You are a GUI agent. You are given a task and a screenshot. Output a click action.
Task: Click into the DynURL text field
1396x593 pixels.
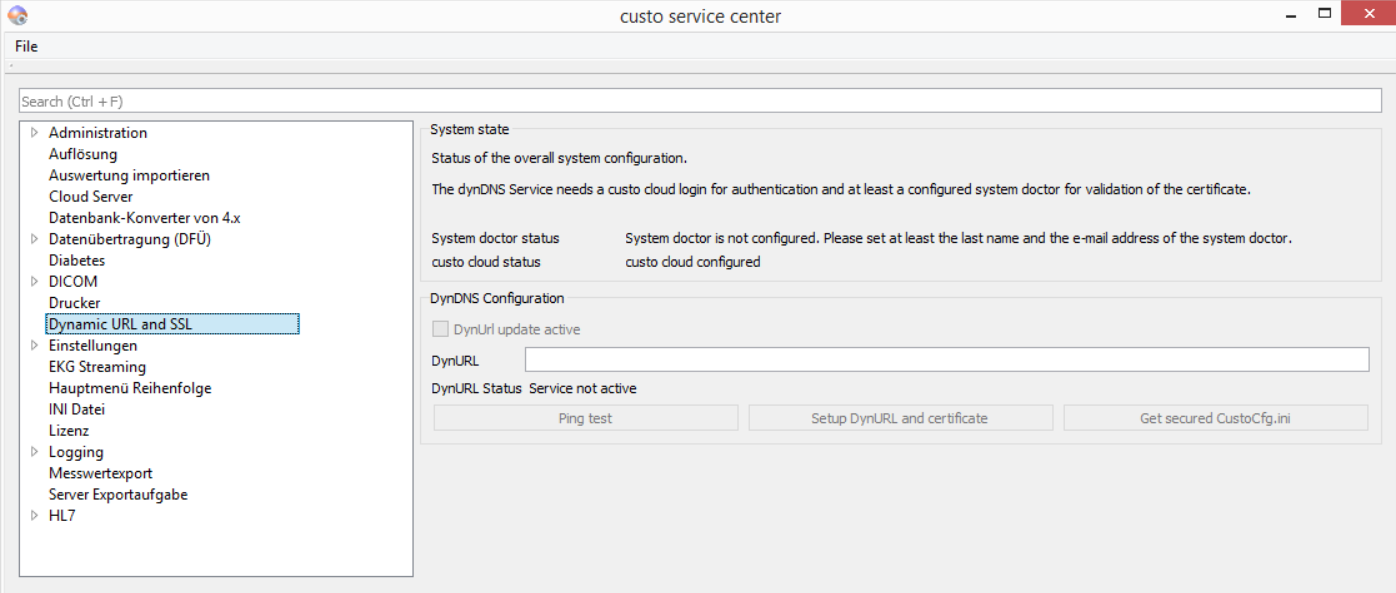[x=947, y=360]
